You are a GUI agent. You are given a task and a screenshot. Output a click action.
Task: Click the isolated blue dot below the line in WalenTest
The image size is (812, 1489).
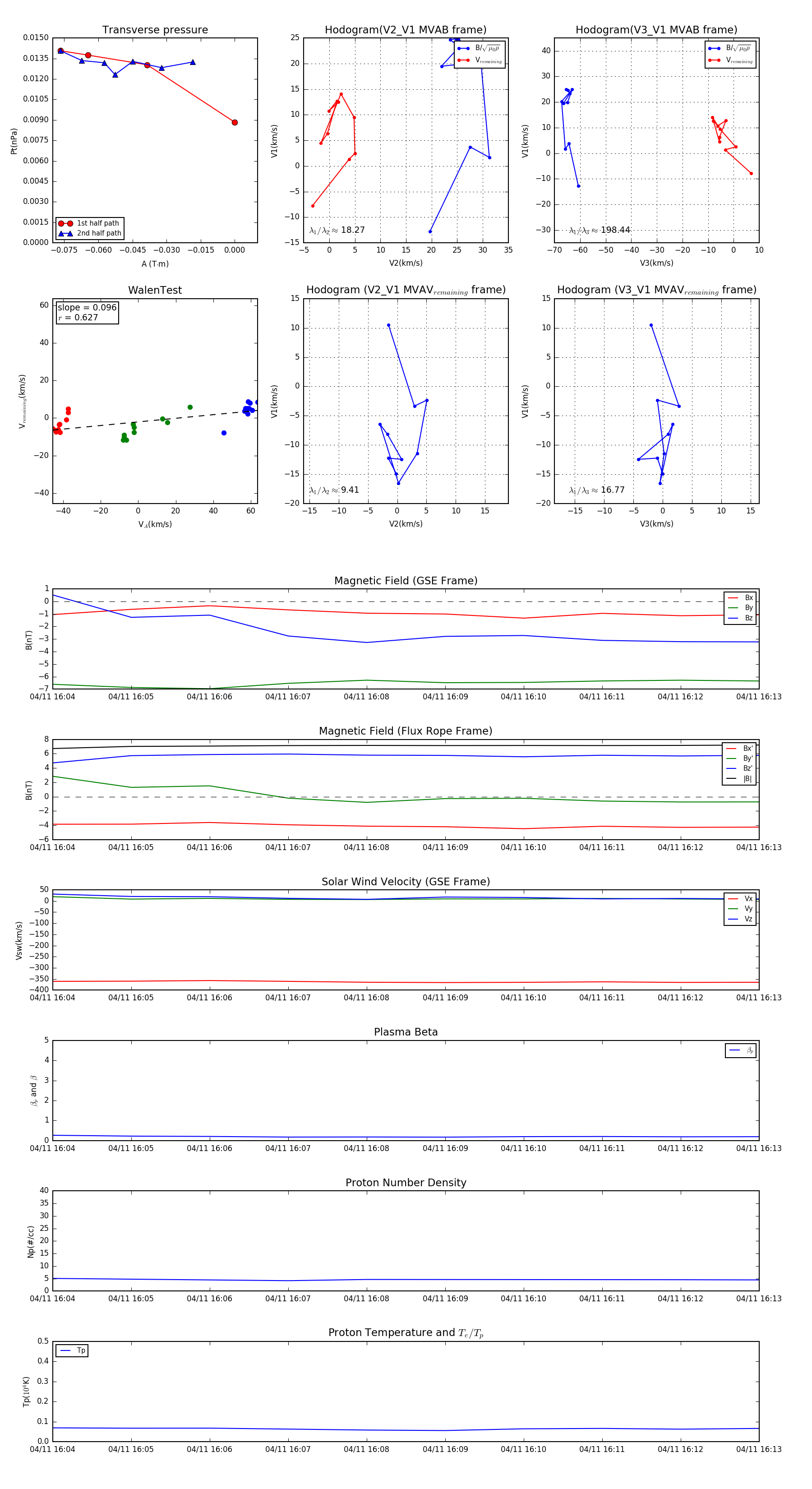224,433
